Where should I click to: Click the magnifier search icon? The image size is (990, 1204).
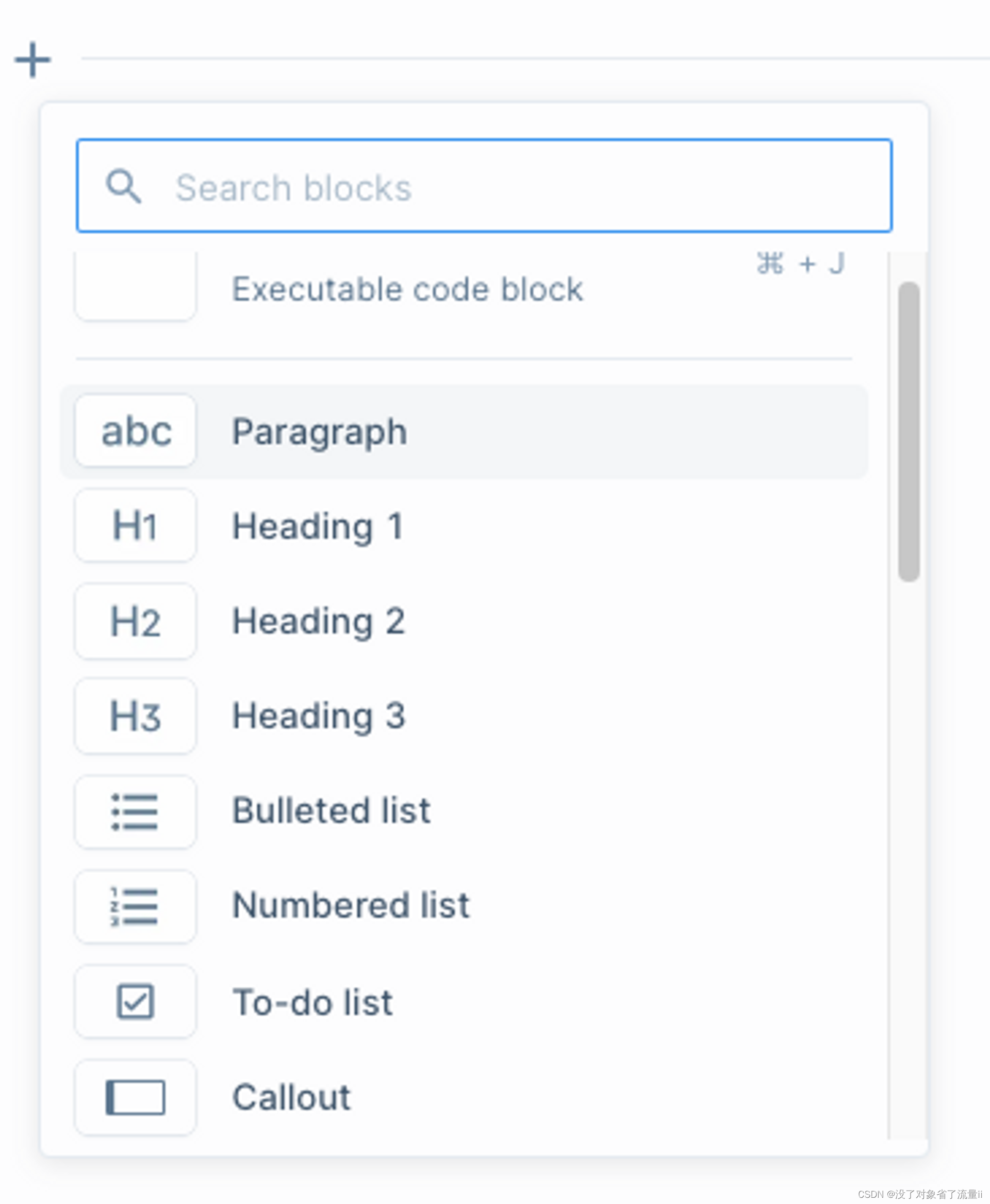click(123, 186)
